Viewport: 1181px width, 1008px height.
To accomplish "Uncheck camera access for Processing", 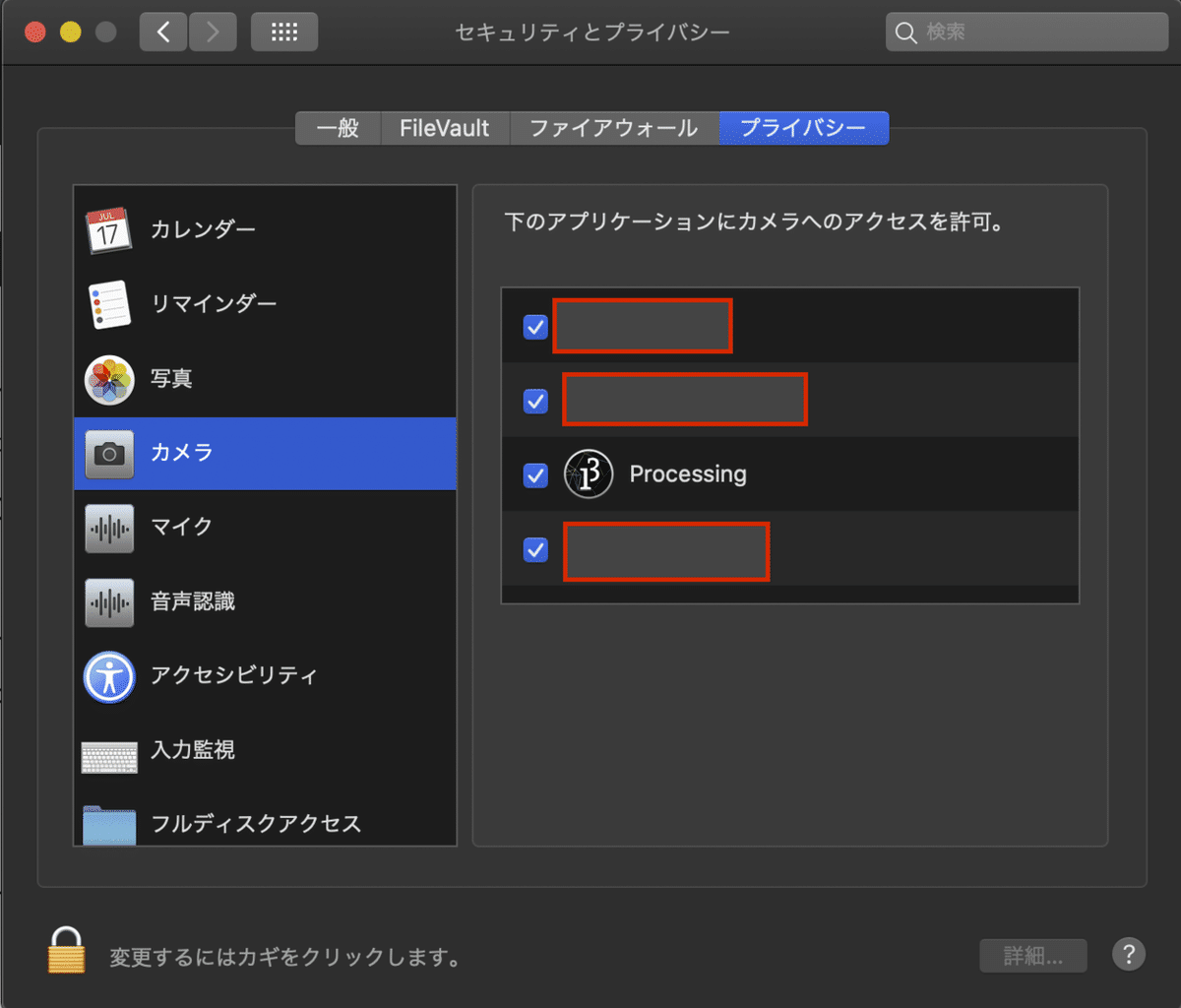I will click(535, 475).
